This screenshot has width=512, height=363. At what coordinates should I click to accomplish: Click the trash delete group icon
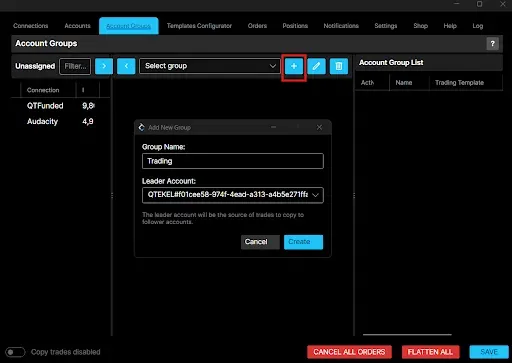(339, 66)
